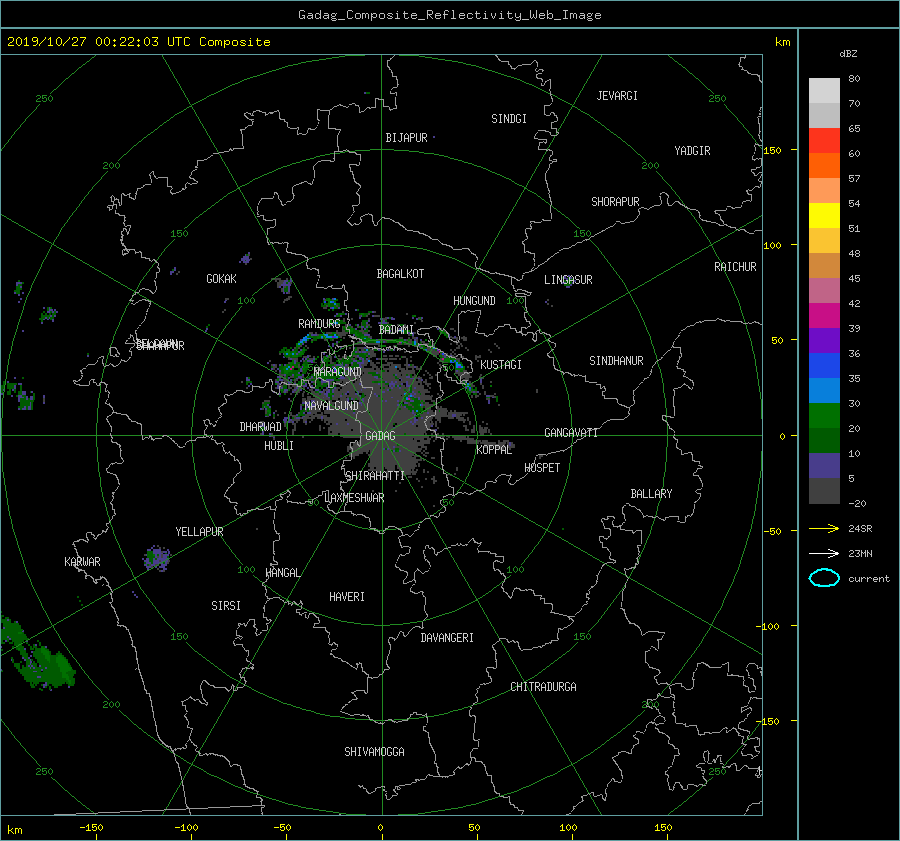Image resolution: width=900 pixels, height=841 pixels.
Task: Click the magenta 39-42 dBZ color swatch
Action: click(824, 316)
